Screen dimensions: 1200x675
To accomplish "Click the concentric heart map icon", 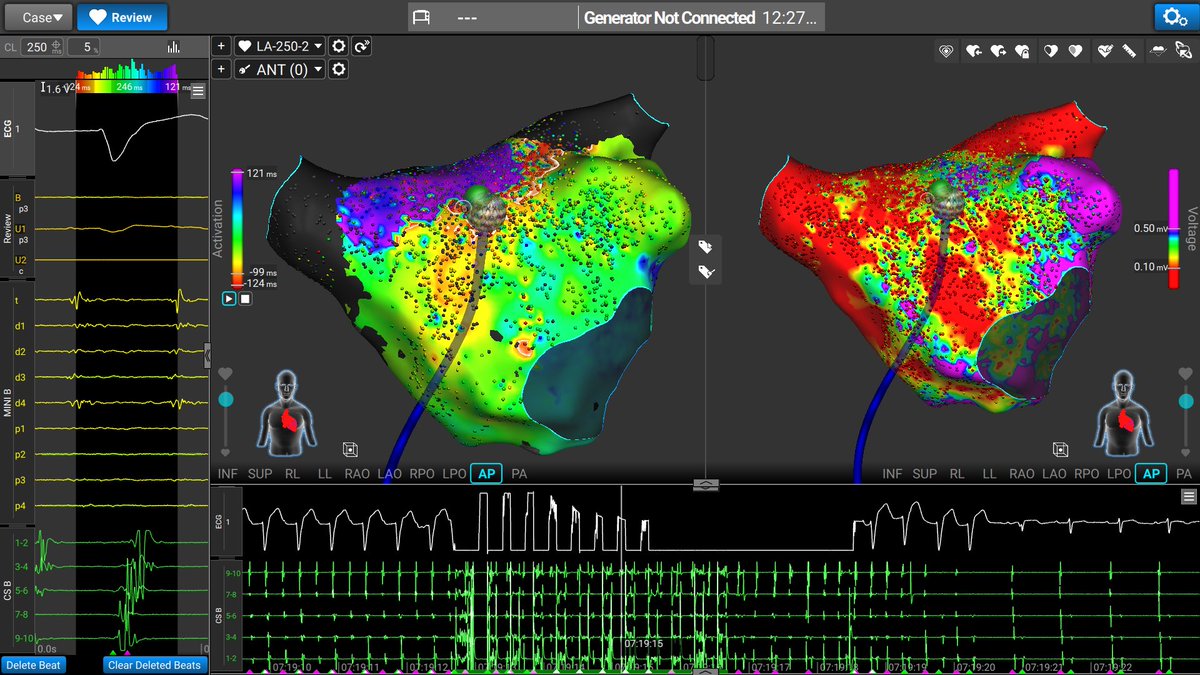I will [x=946, y=51].
